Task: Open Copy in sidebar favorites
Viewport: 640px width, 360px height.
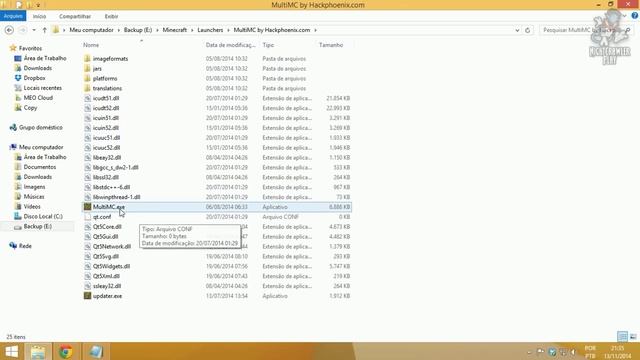Action: coord(30,108)
